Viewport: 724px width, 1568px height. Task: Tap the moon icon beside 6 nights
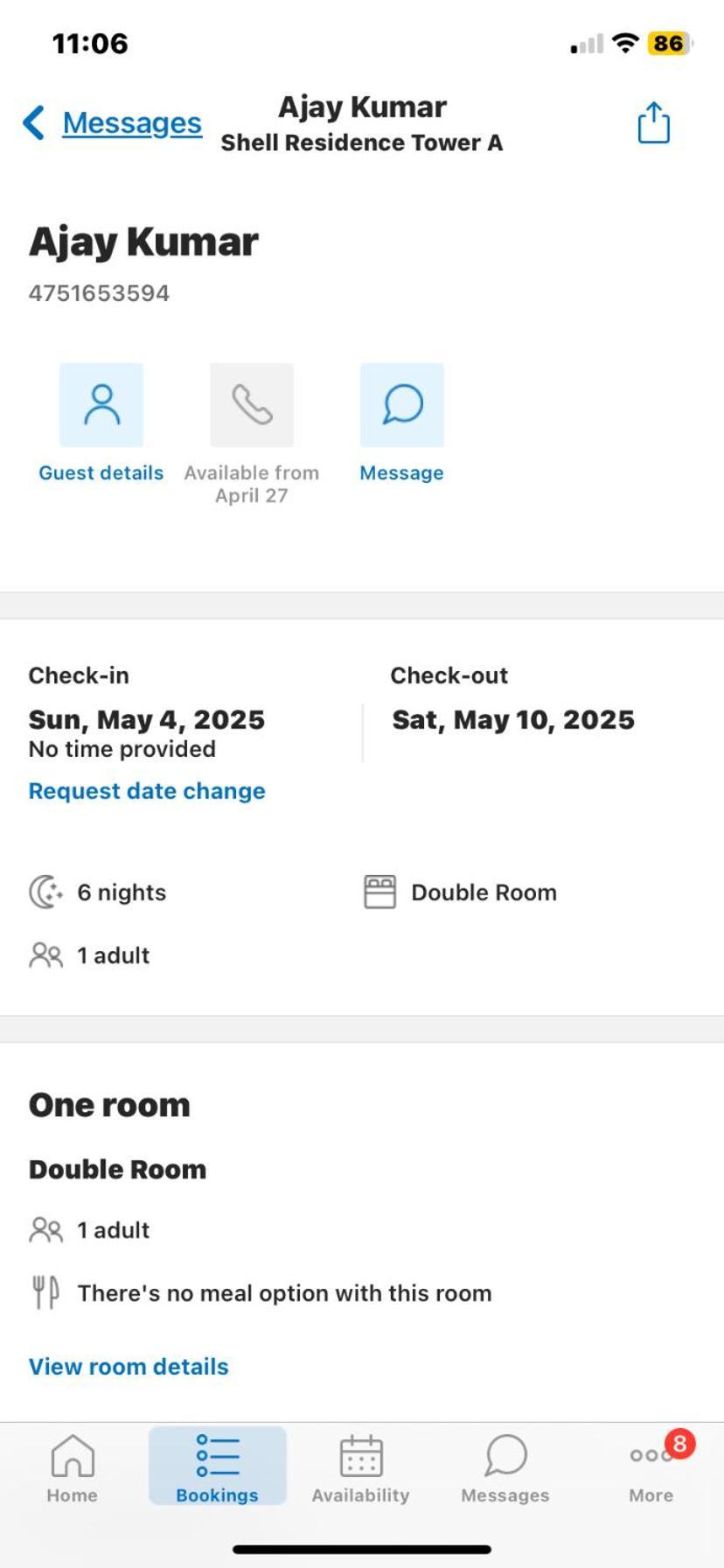tap(46, 892)
